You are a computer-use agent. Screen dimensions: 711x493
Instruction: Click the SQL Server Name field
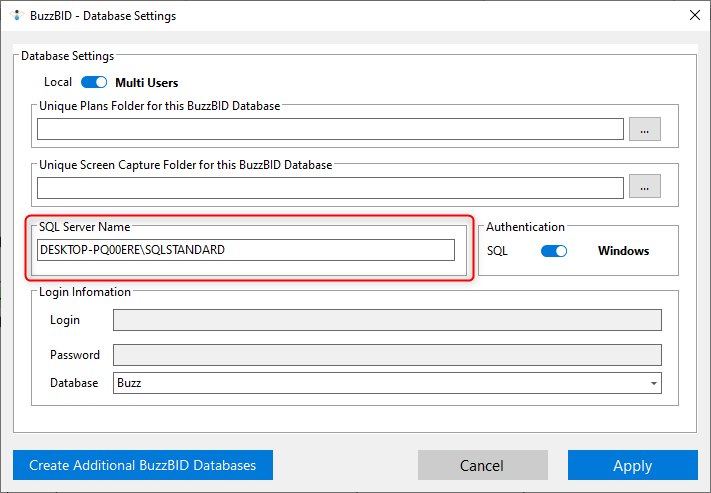[245, 250]
